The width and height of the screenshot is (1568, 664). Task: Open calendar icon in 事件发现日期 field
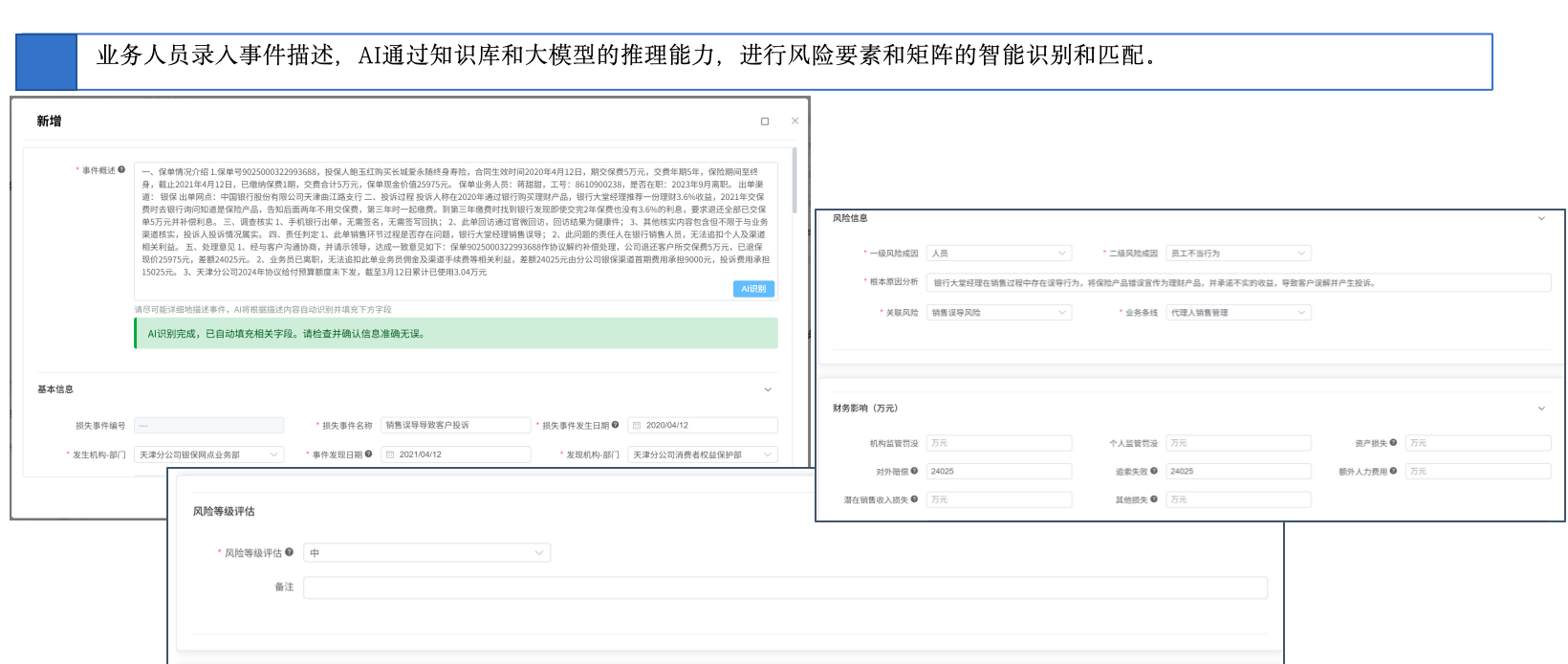390,455
